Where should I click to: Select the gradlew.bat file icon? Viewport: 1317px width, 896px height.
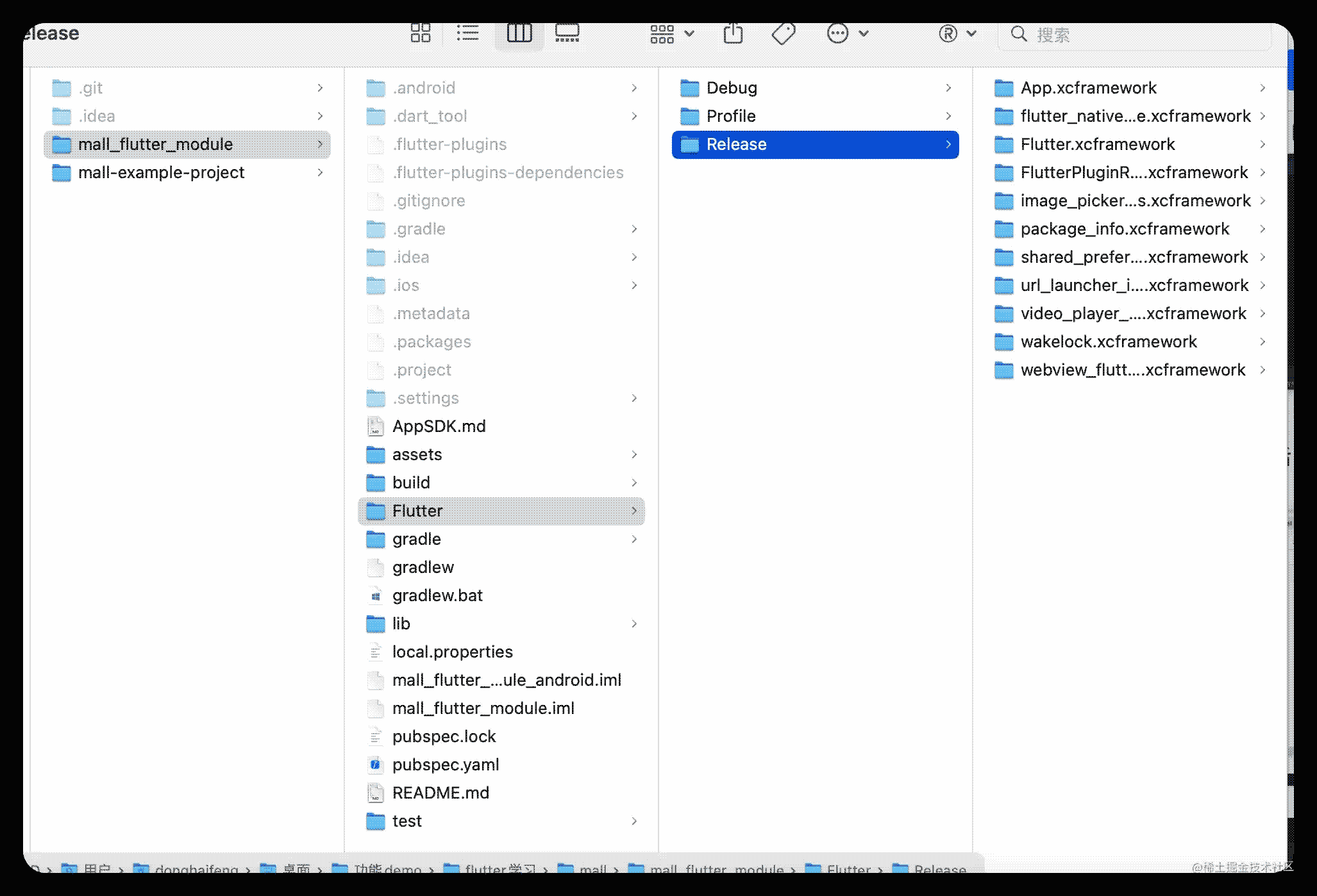(375, 595)
